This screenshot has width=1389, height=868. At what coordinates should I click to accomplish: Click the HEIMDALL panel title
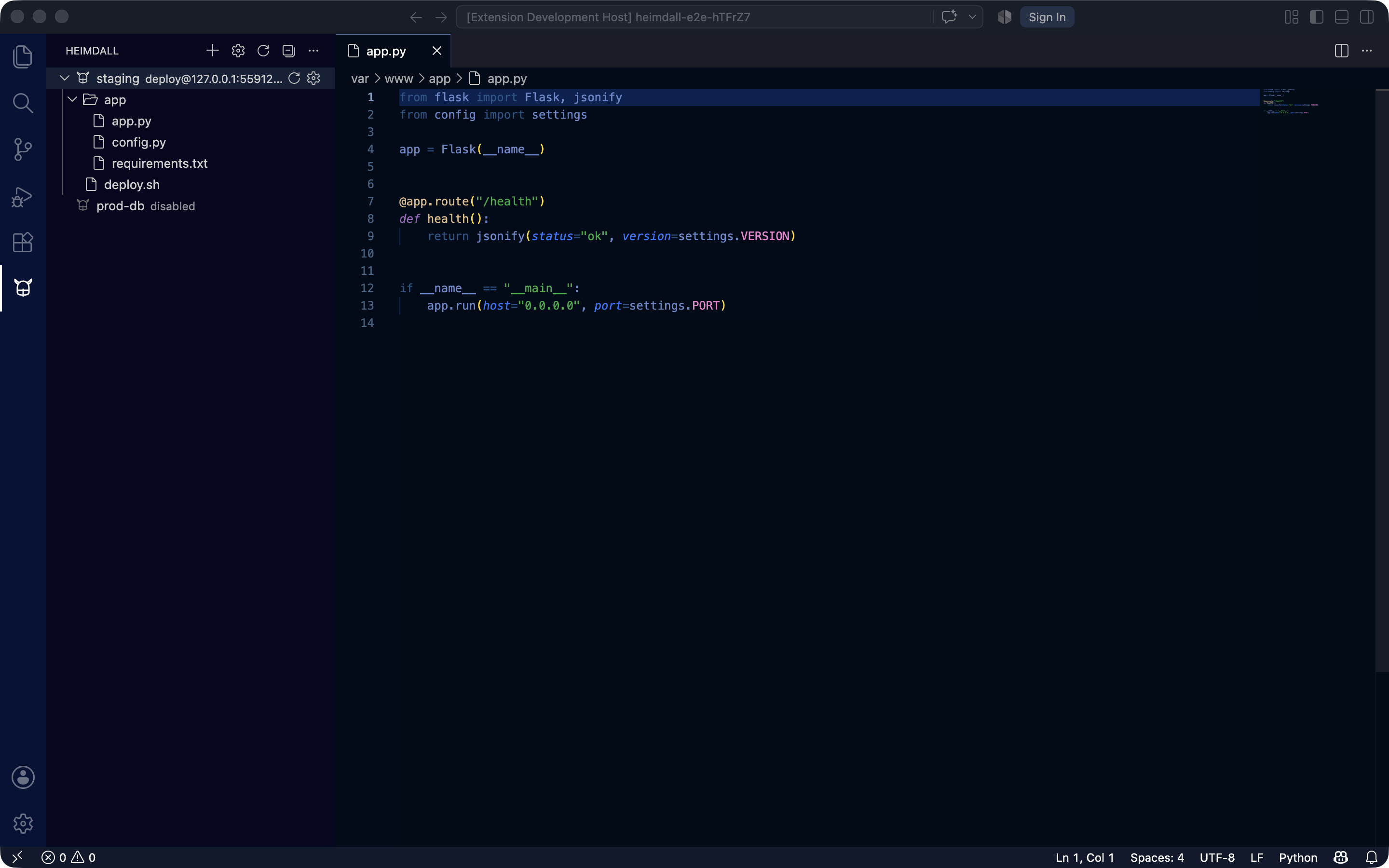[x=92, y=51]
